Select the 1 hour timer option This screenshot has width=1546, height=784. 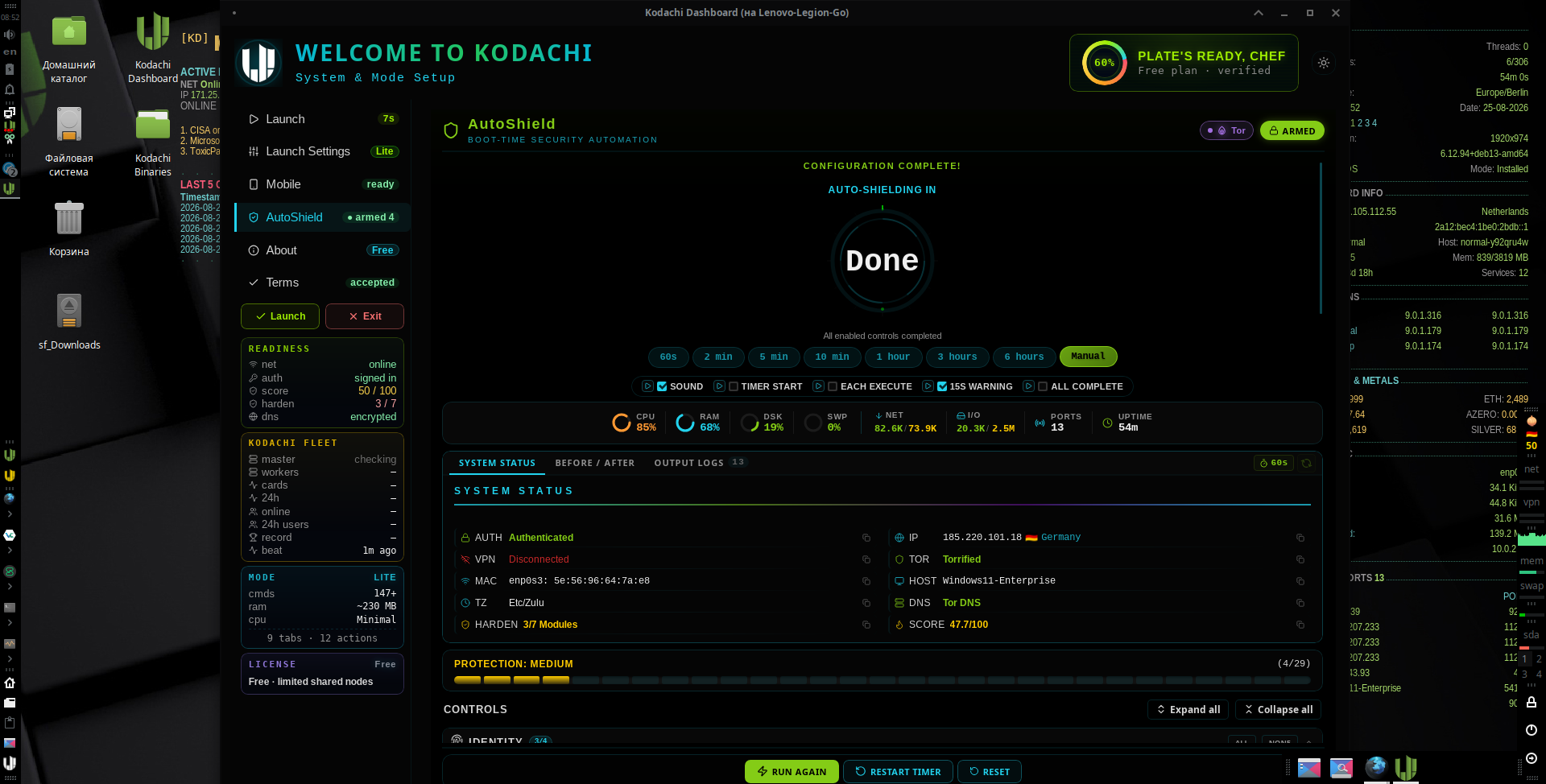coord(893,357)
